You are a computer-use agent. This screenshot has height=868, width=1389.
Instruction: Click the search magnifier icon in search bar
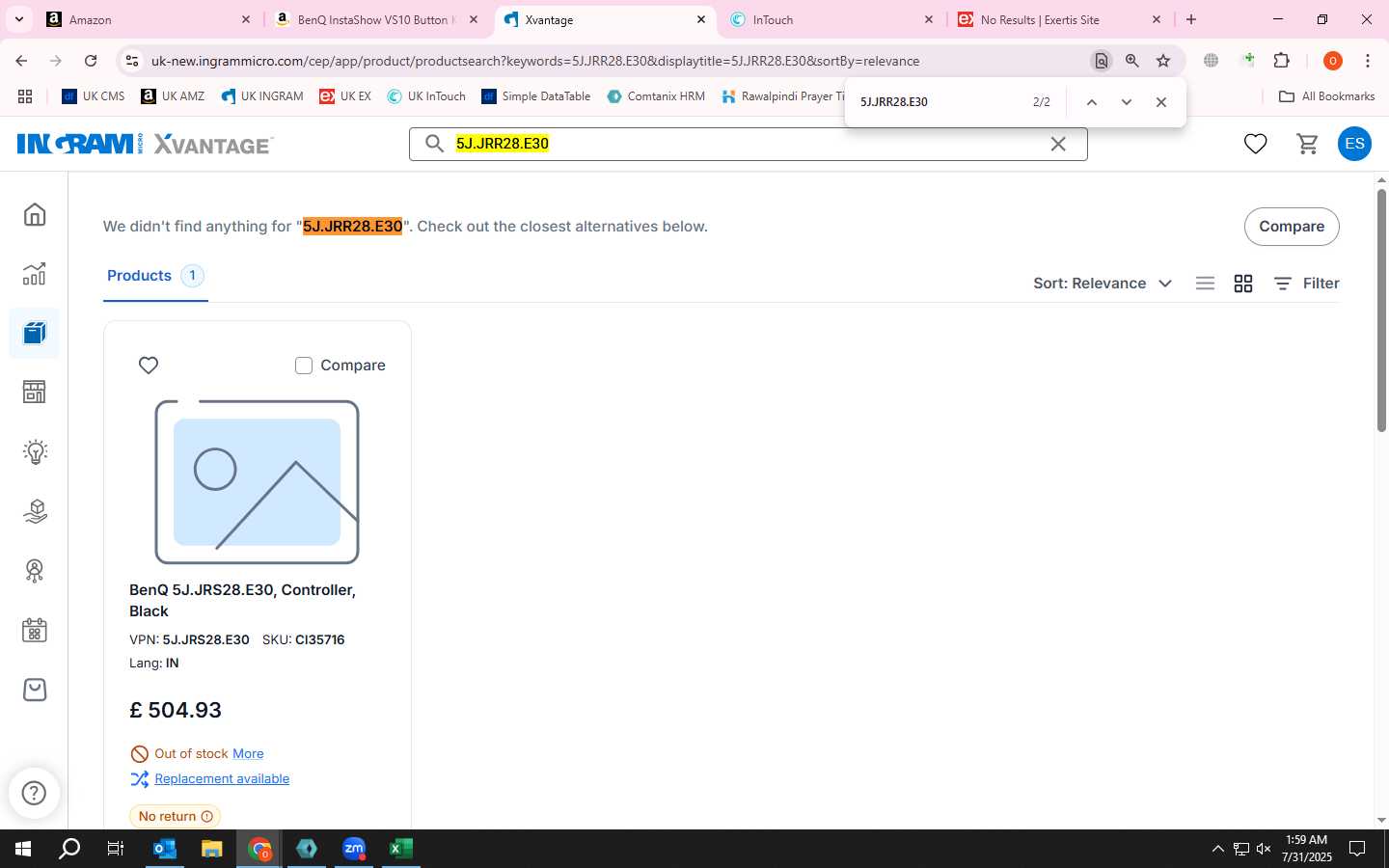click(x=435, y=144)
